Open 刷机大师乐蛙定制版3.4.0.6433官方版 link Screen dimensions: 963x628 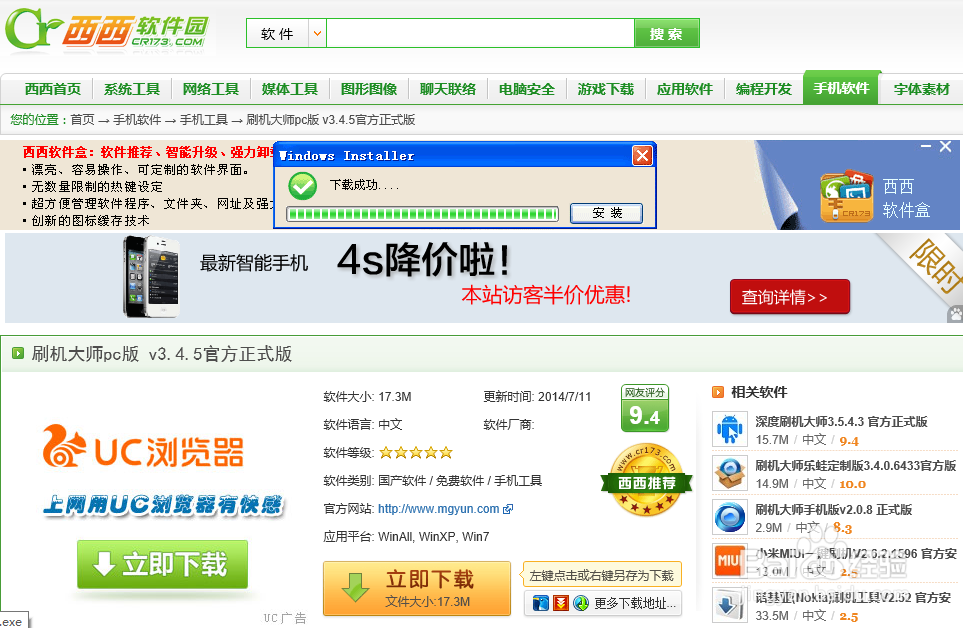pos(856,466)
